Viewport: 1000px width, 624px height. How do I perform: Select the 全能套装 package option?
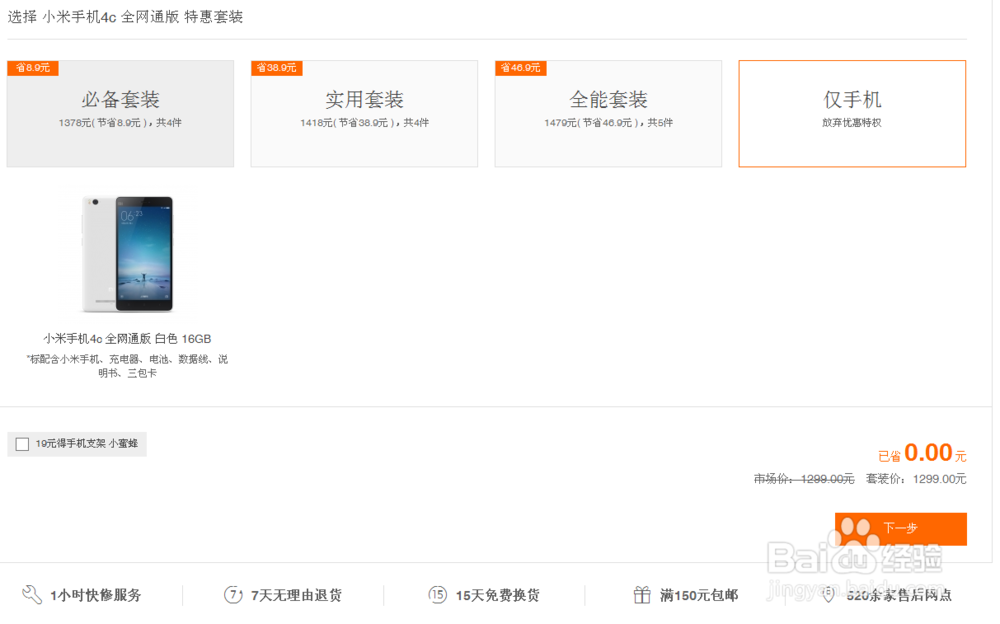click(x=607, y=113)
